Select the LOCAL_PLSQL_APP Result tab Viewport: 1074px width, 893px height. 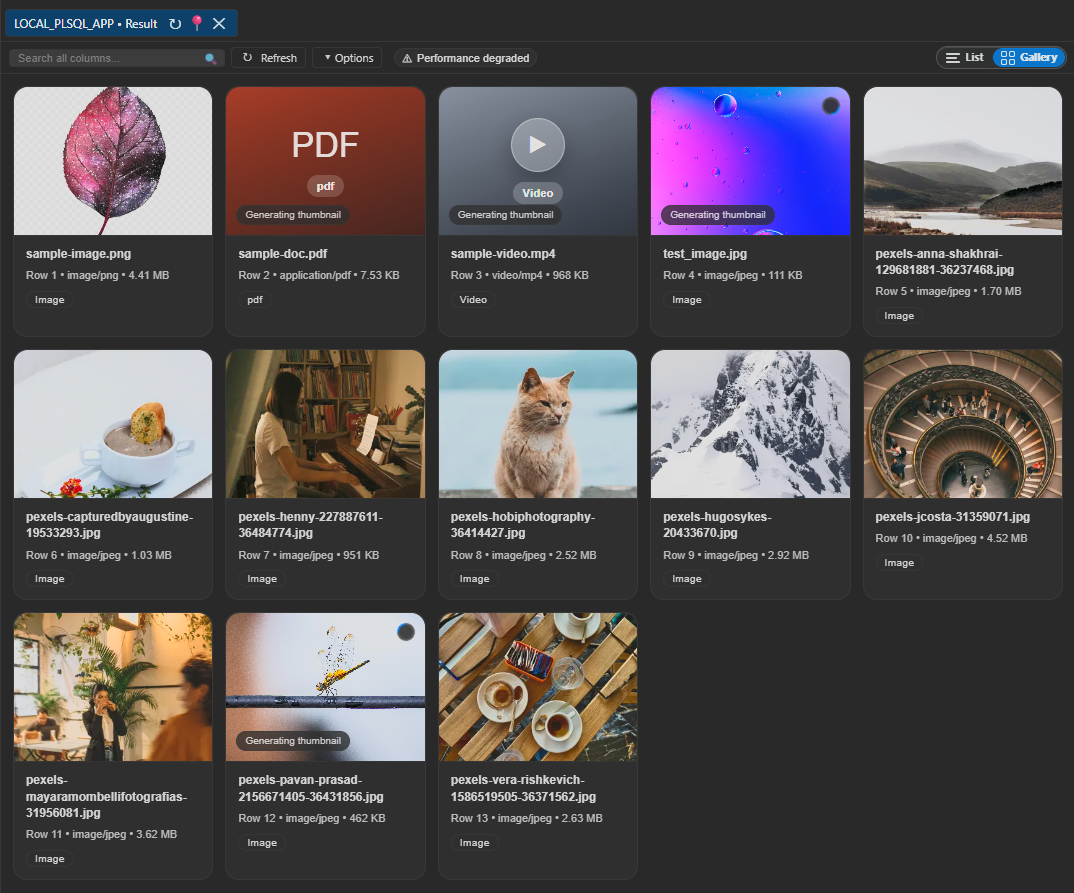tap(86, 24)
